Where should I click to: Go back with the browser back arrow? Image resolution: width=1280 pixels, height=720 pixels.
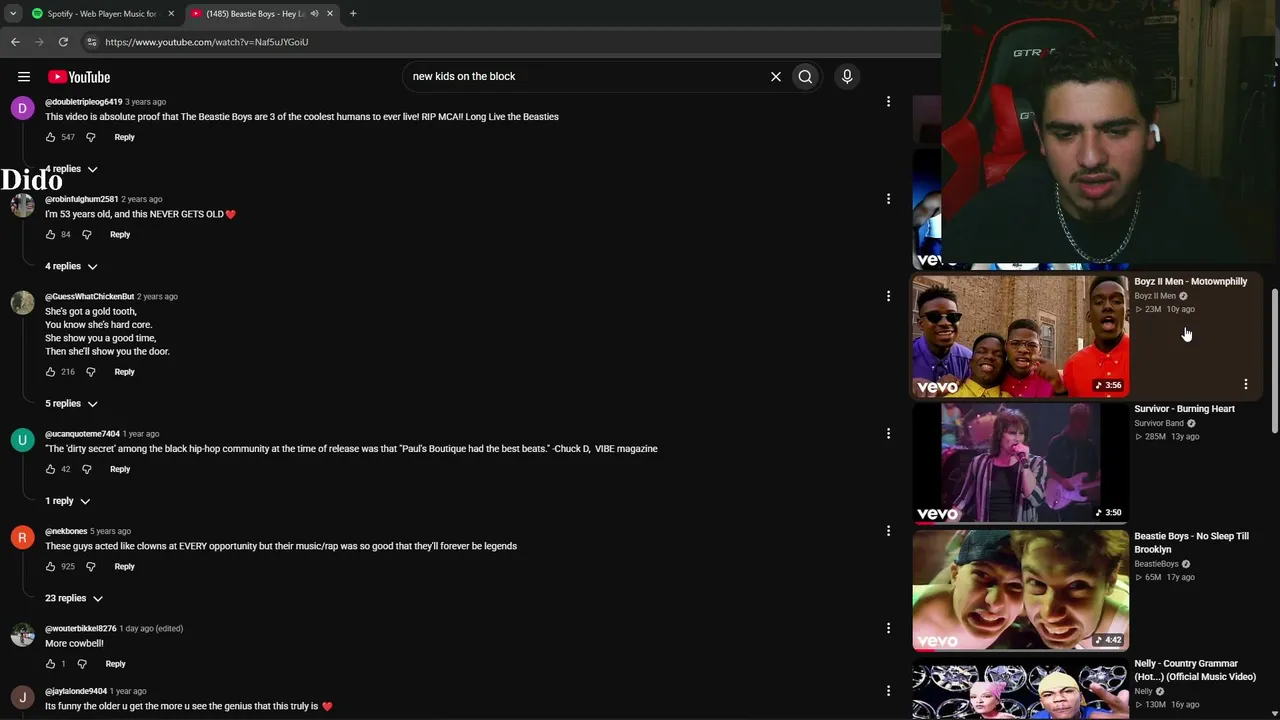click(x=15, y=42)
